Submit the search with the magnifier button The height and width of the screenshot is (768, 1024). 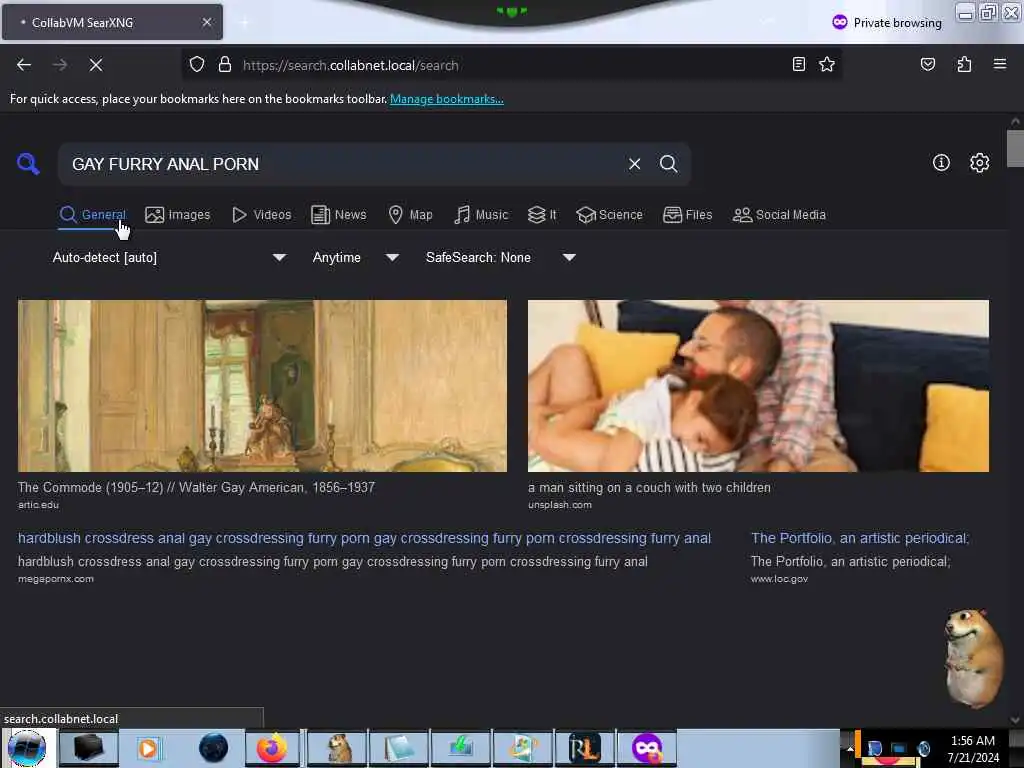point(668,164)
